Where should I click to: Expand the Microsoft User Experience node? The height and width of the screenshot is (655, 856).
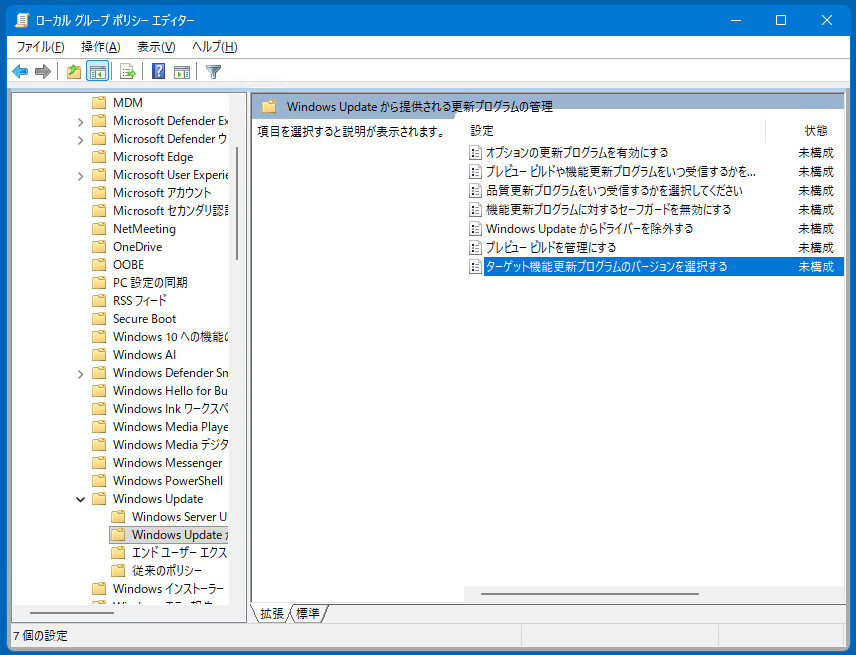click(x=81, y=175)
